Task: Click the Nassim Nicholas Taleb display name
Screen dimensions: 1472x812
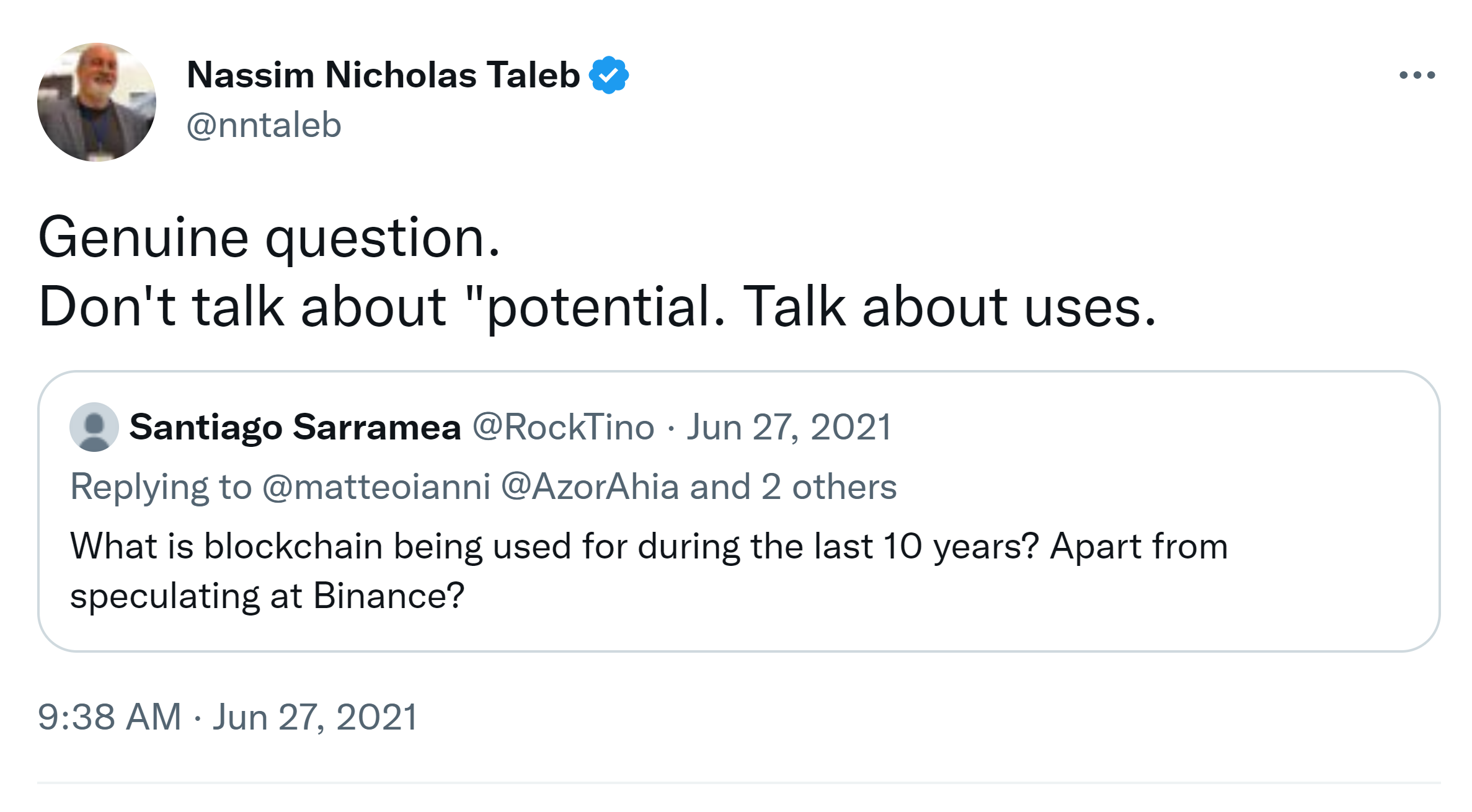Action: [383, 75]
